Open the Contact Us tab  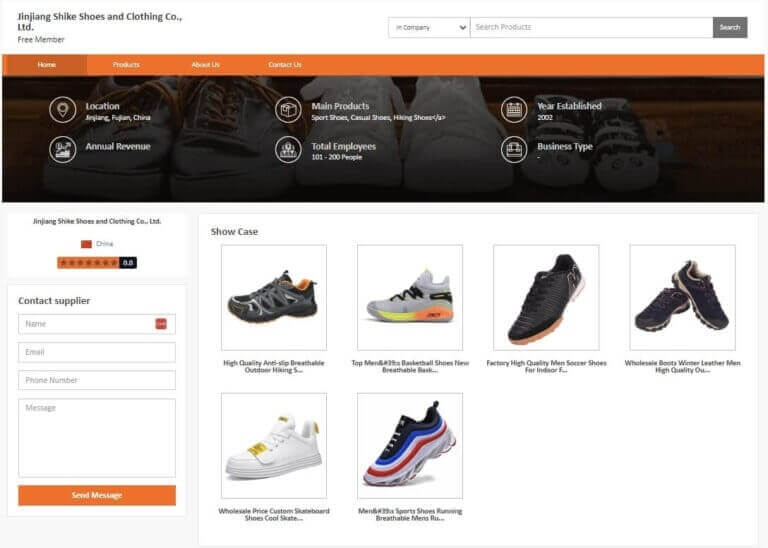(x=285, y=65)
